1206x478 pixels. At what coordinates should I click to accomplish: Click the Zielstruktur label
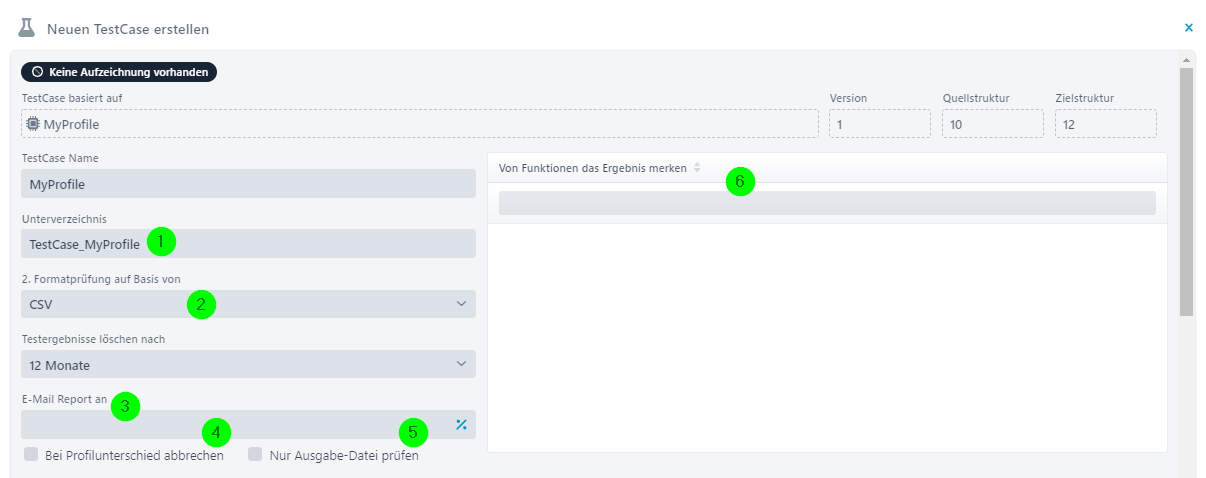(1085, 98)
